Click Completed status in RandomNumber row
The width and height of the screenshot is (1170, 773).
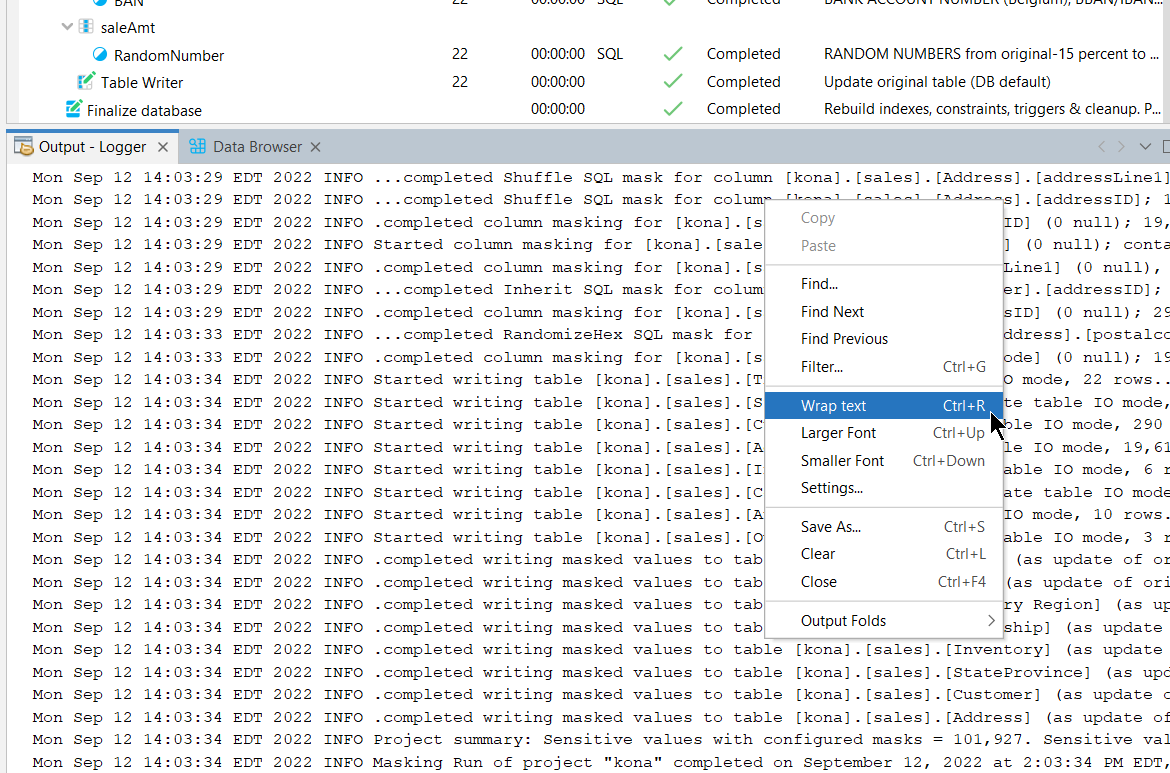743,54
